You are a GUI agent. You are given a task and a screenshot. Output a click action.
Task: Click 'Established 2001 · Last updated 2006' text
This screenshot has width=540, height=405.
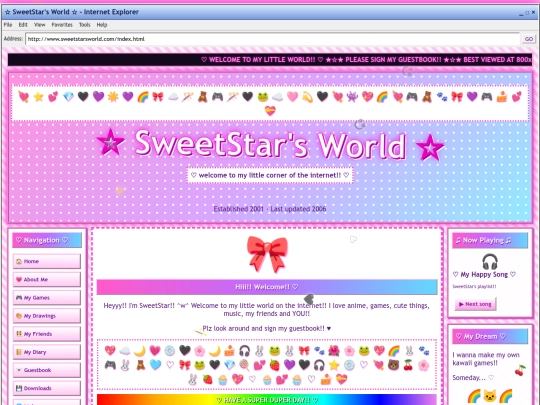click(x=270, y=209)
